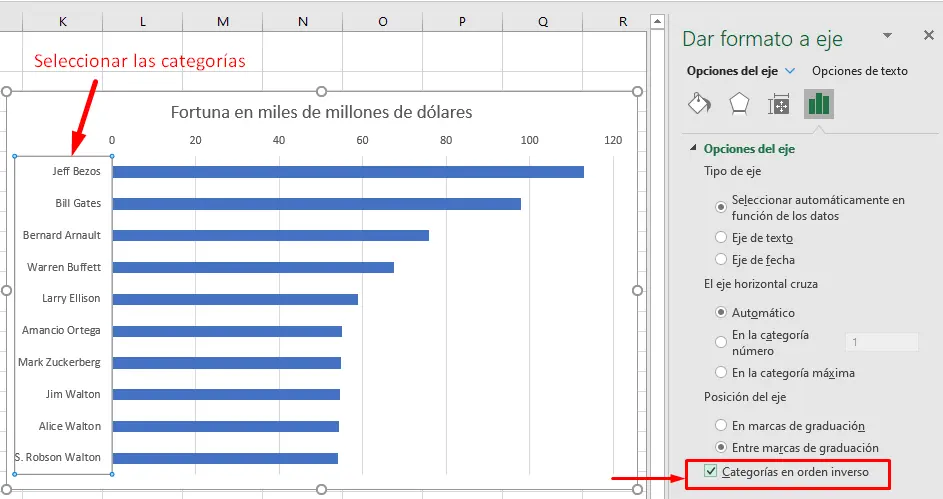Select column O header

point(382,22)
